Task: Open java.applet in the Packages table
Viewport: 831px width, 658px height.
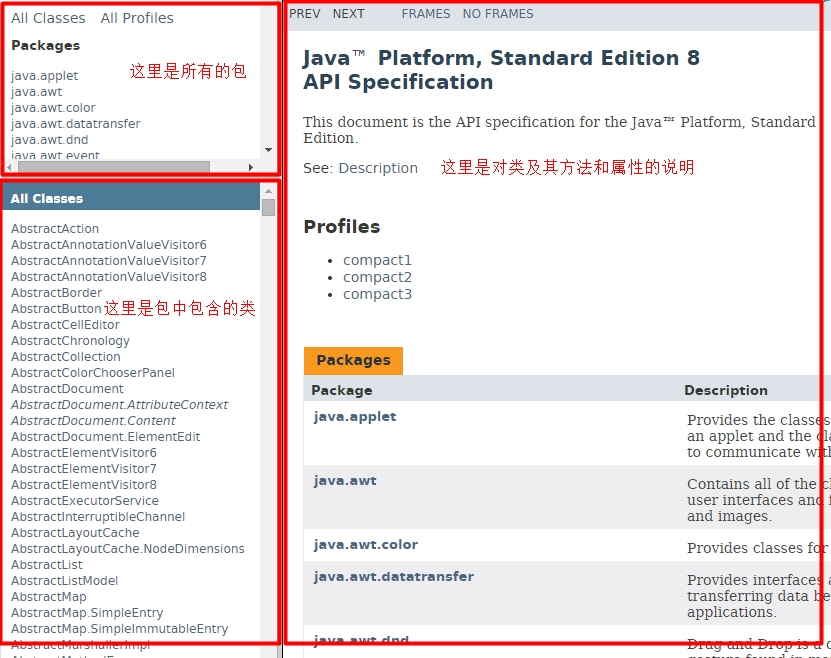Action: pos(355,416)
